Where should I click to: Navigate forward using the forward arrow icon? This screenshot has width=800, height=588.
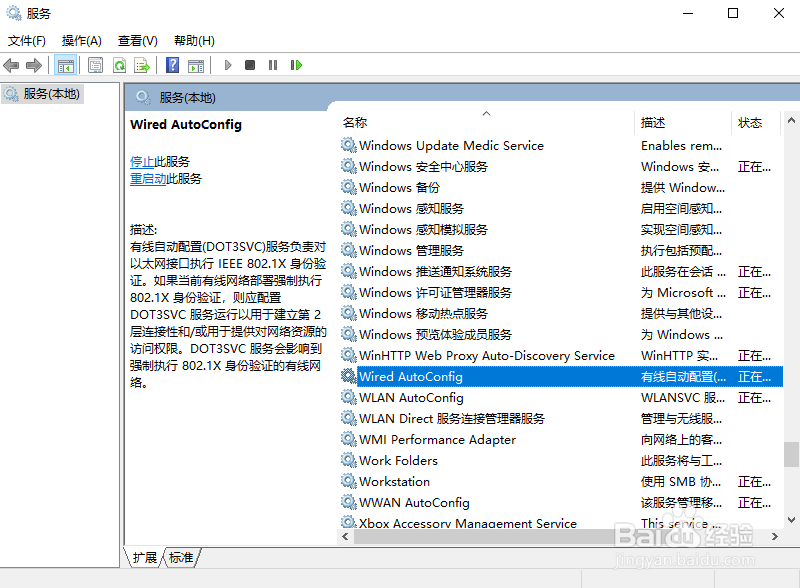[33, 64]
